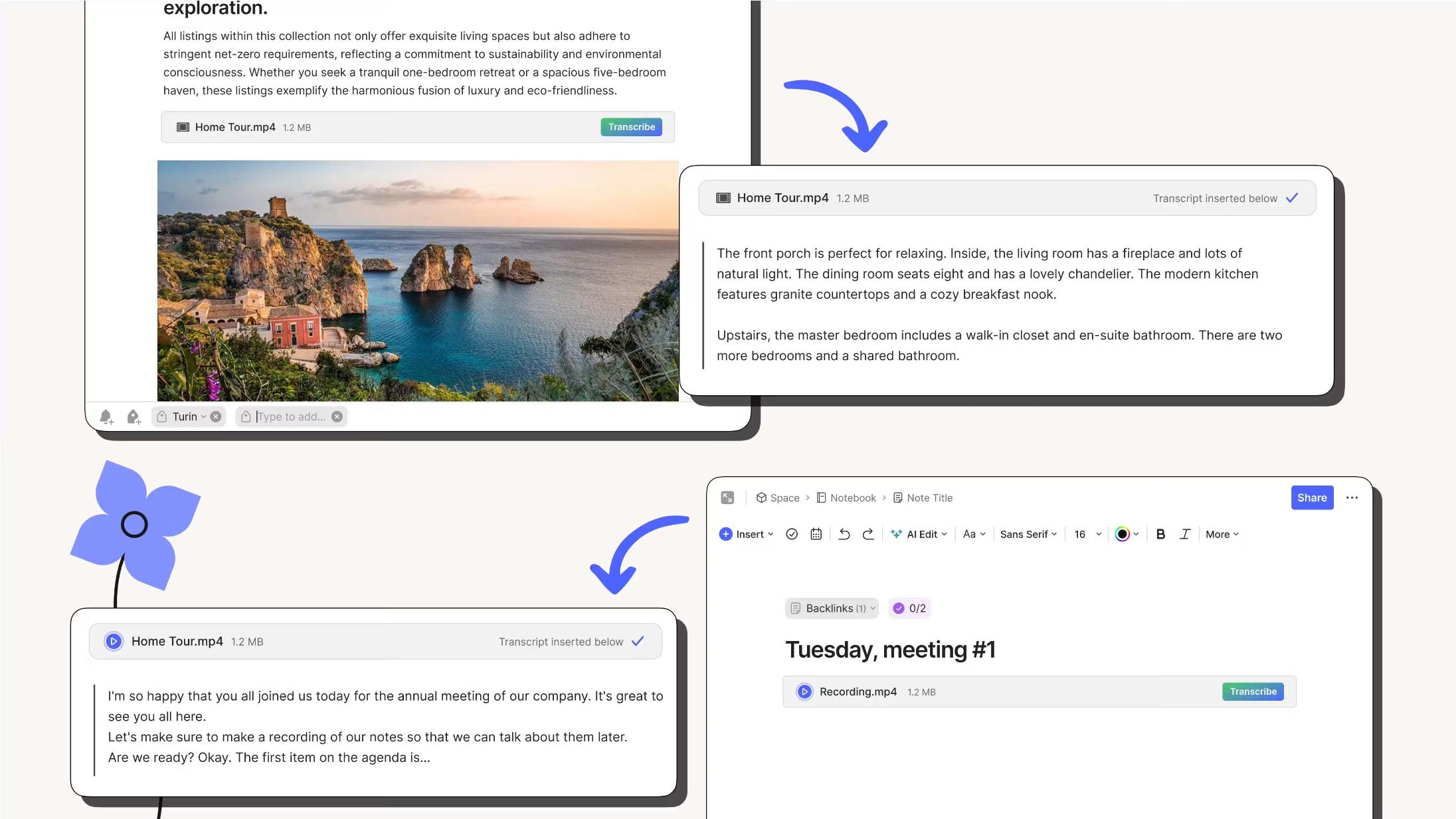Open the Insert dropdown
This screenshot has height=819, width=1456.
point(747,534)
